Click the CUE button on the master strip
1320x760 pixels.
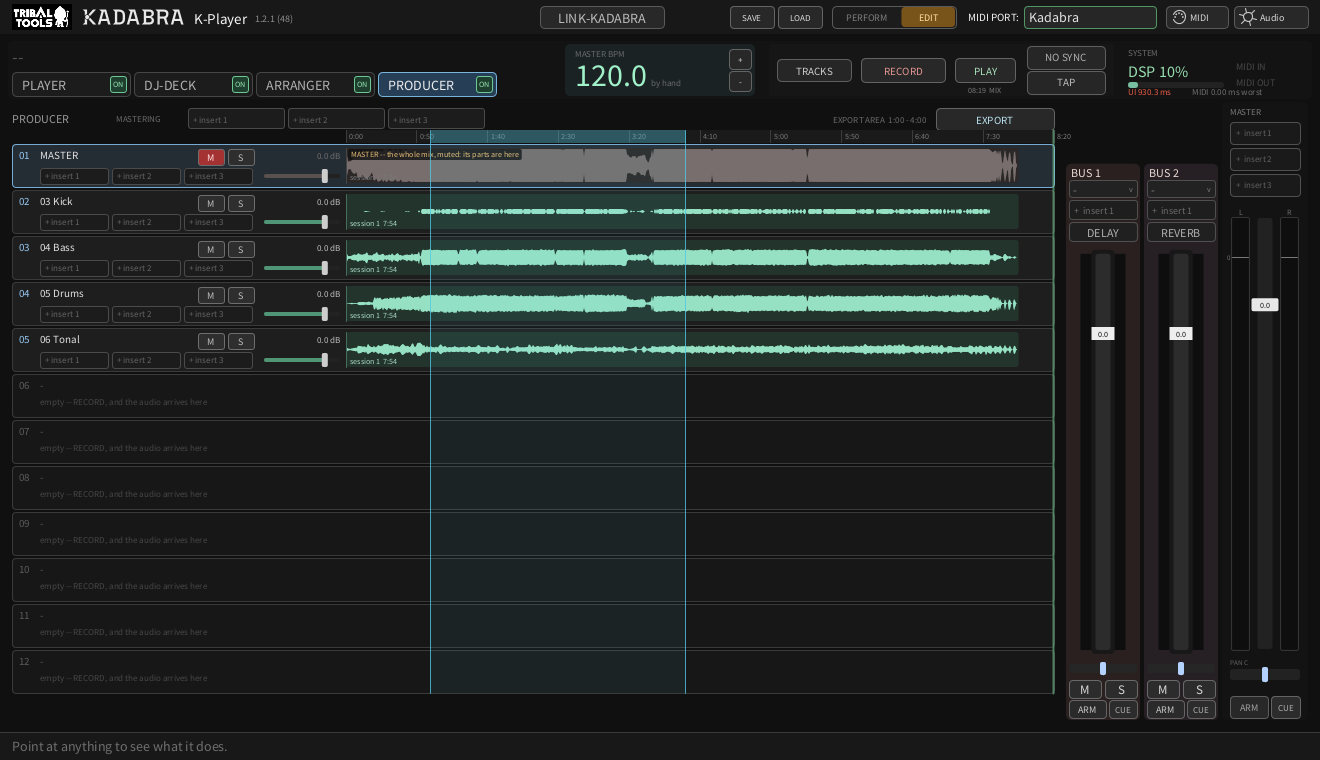[x=1286, y=707]
